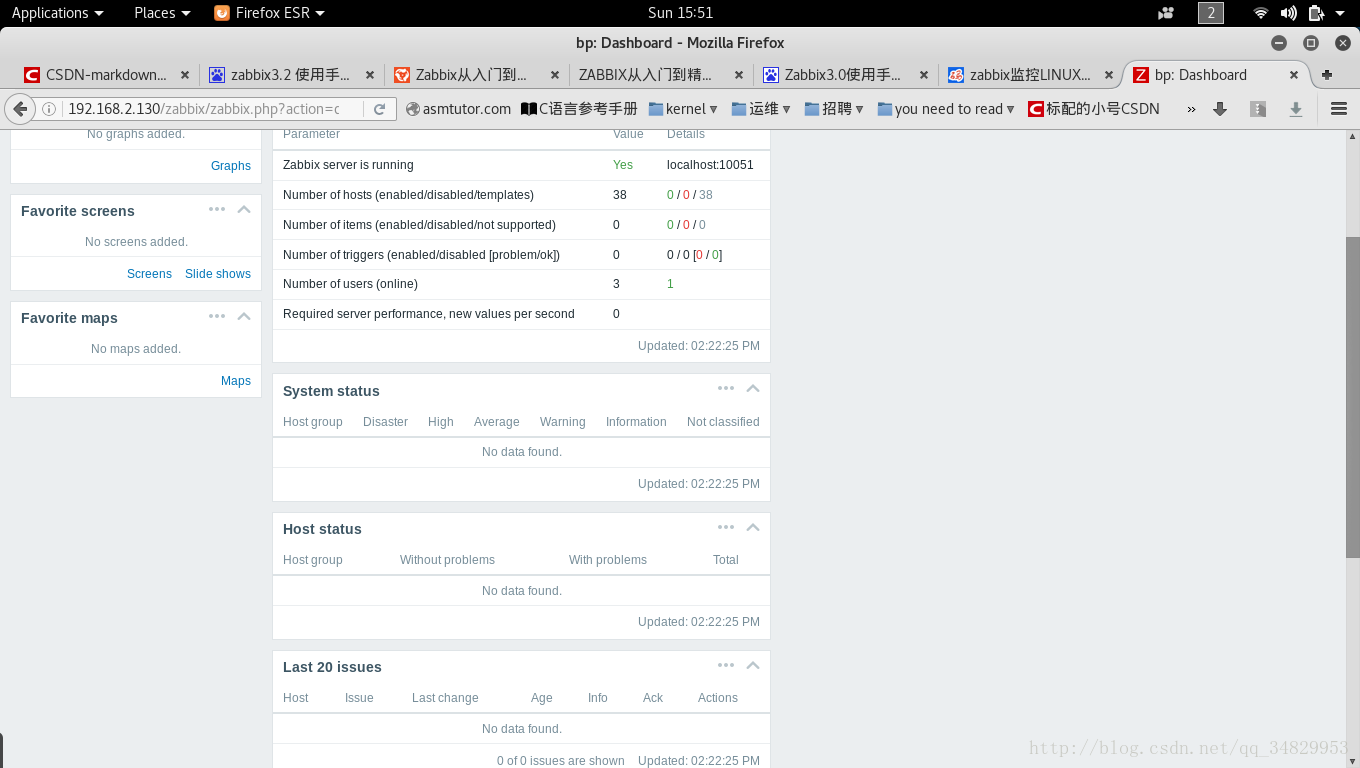Image resolution: width=1360 pixels, height=768 pixels.
Task: Click the Ack column header in issues
Action: pyautogui.click(x=653, y=698)
